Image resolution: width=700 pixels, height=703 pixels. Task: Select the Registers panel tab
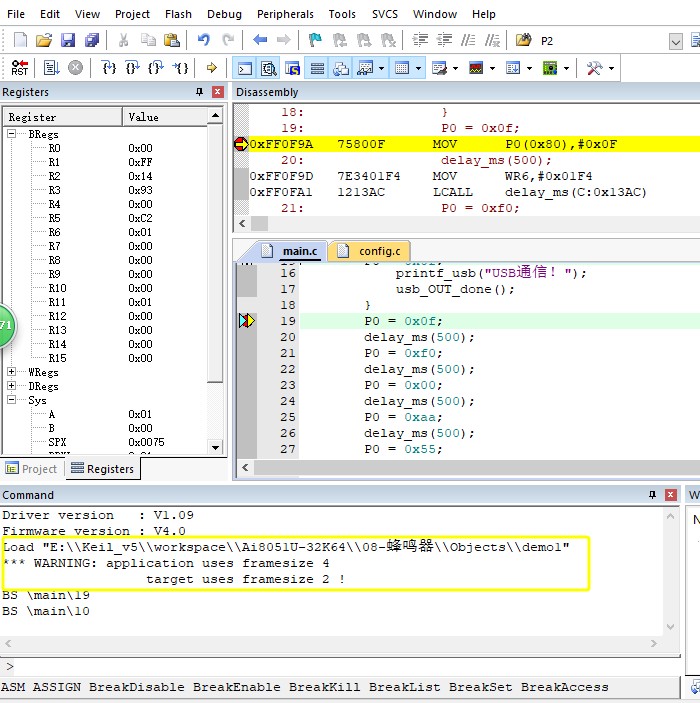click(103, 469)
